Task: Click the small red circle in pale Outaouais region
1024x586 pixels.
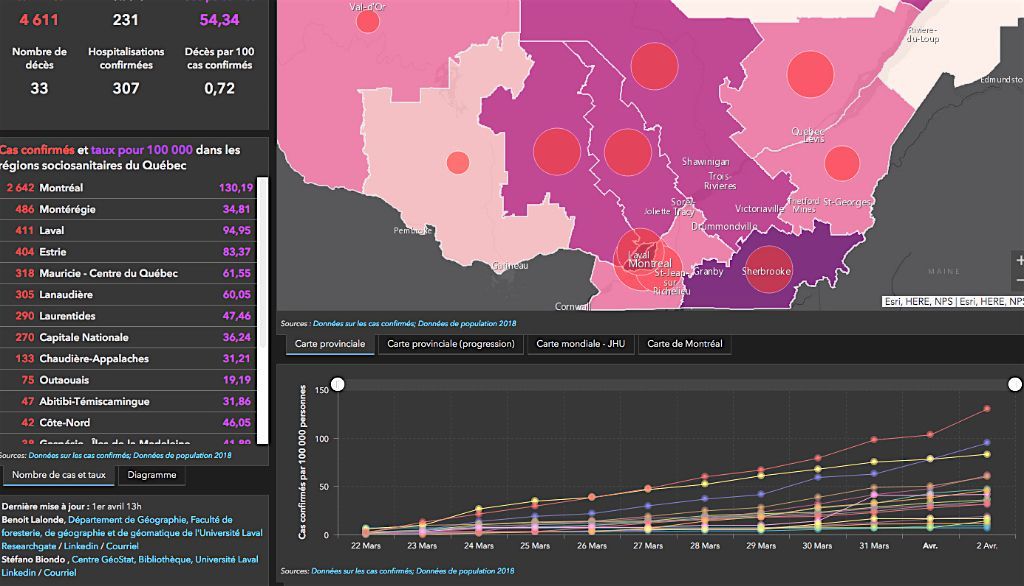Action: click(458, 162)
